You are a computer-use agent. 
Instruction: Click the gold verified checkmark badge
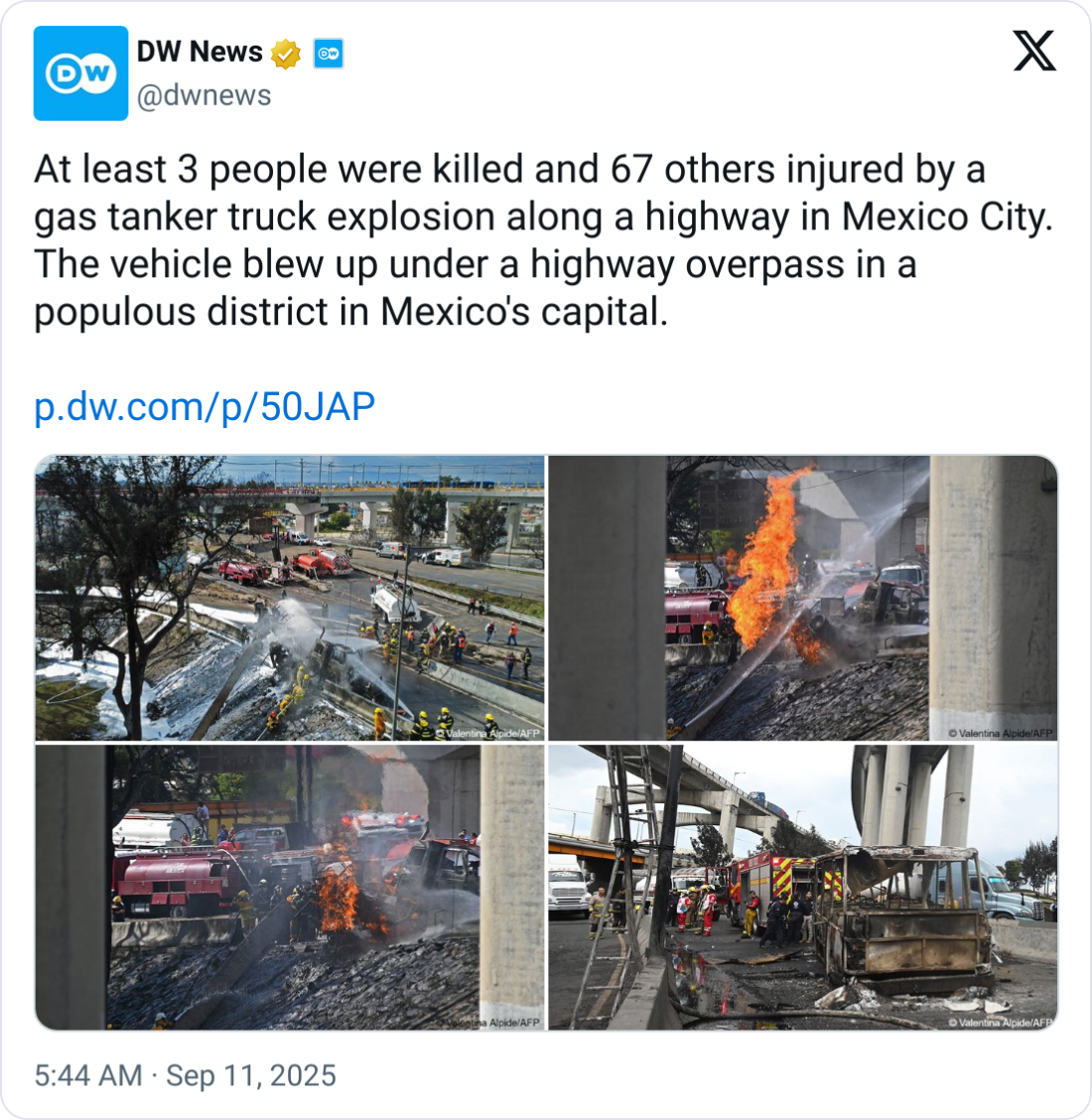pos(286,54)
